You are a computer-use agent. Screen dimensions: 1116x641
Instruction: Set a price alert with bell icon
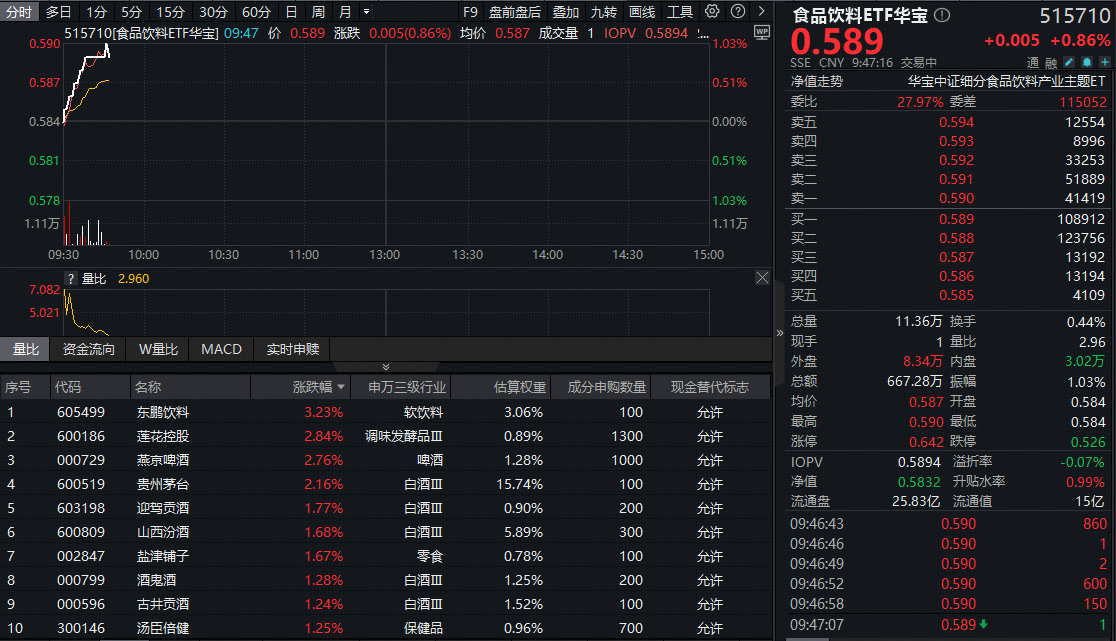coord(1087,62)
